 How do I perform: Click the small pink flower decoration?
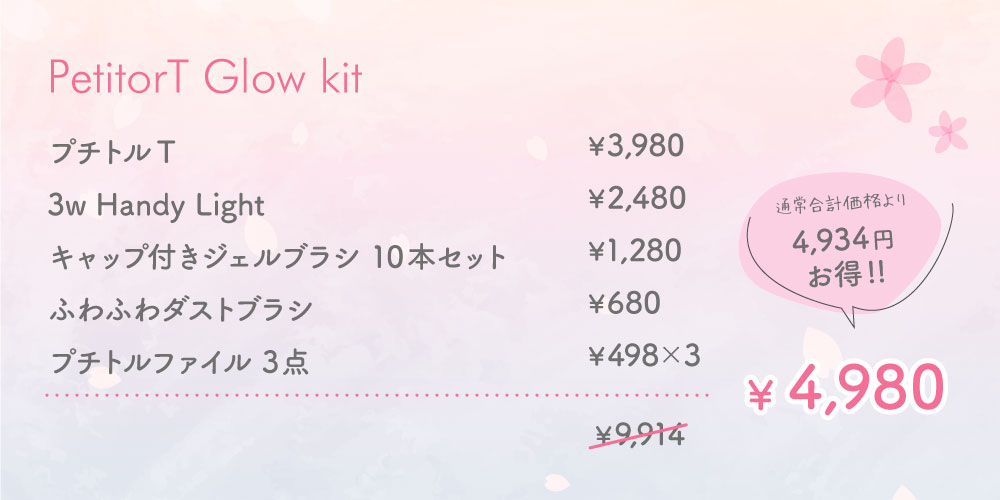click(947, 129)
